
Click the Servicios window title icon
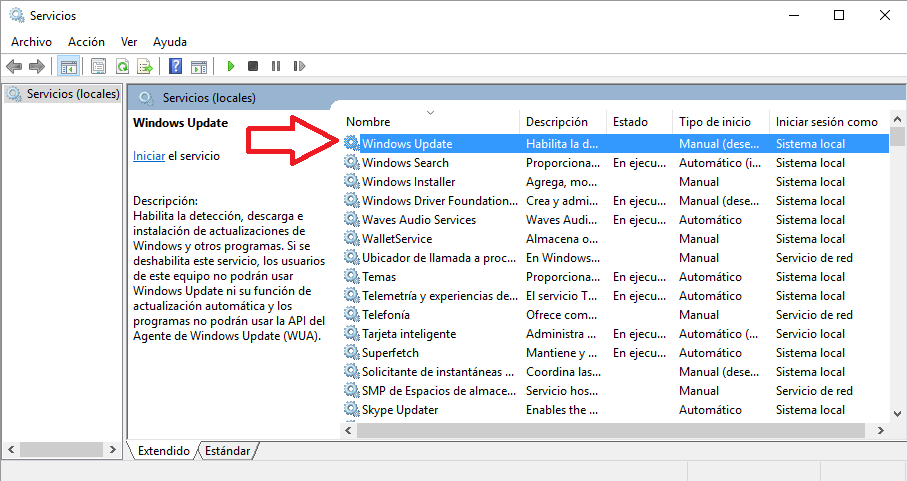click(17, 16)
